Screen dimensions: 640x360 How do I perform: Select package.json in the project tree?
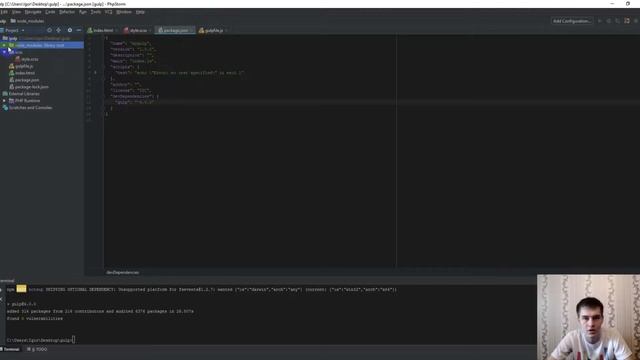(x=27, y=80)
